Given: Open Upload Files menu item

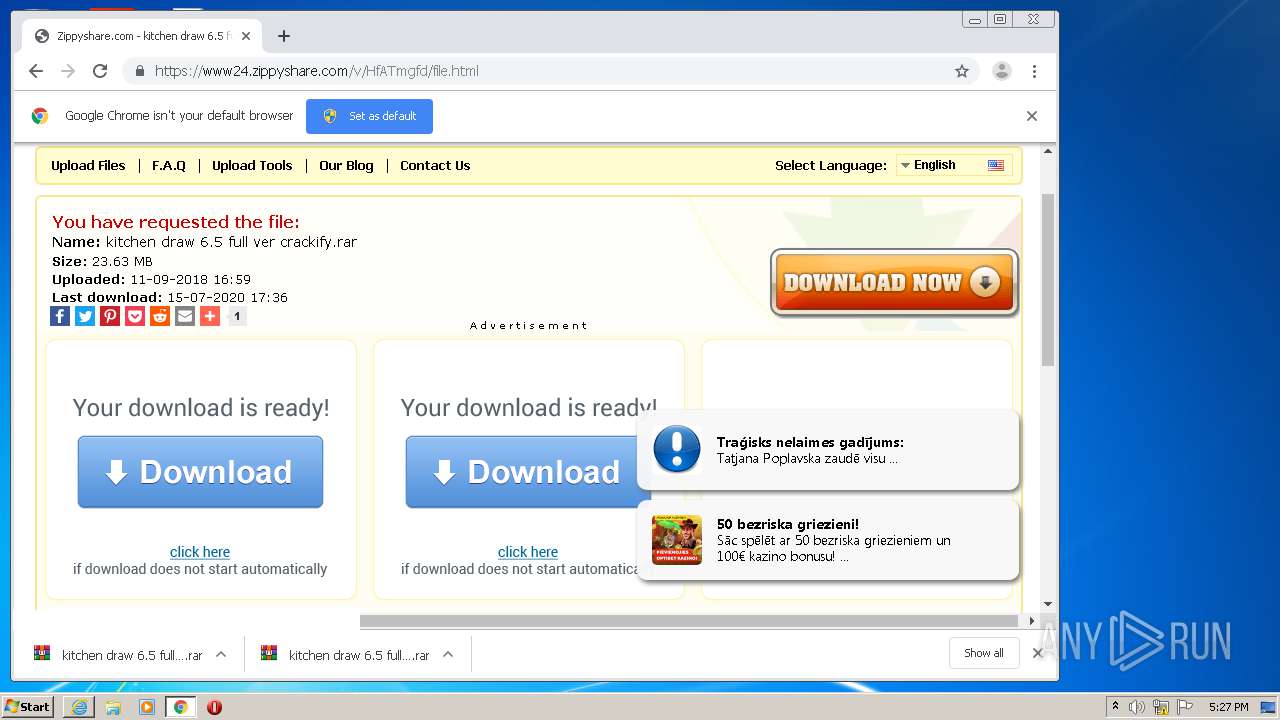Looking at the screenshot, I should [88, 166].
